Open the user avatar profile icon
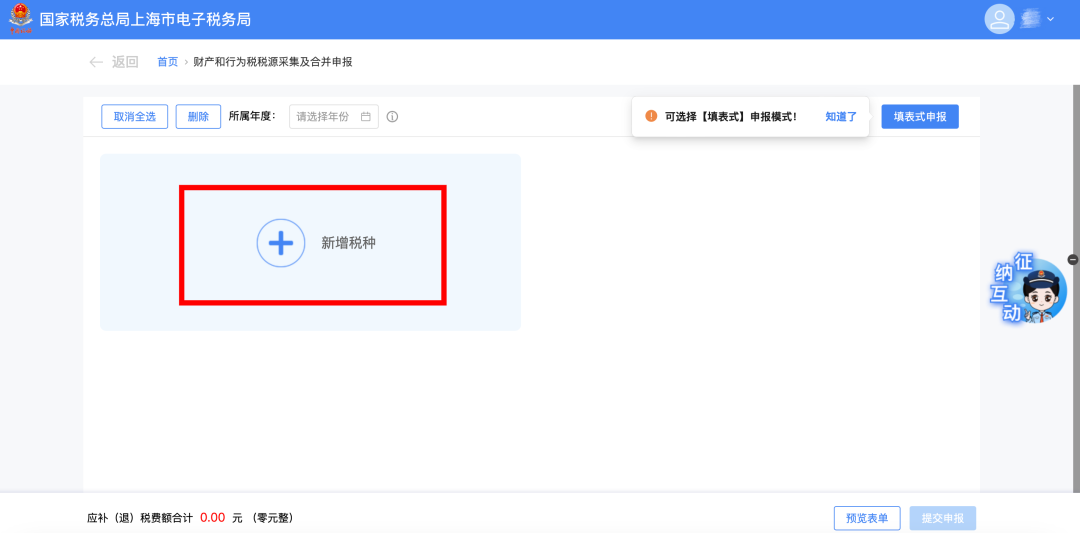Image resolution: width=1080 pixels, height=533 pixels. point(999,19)
